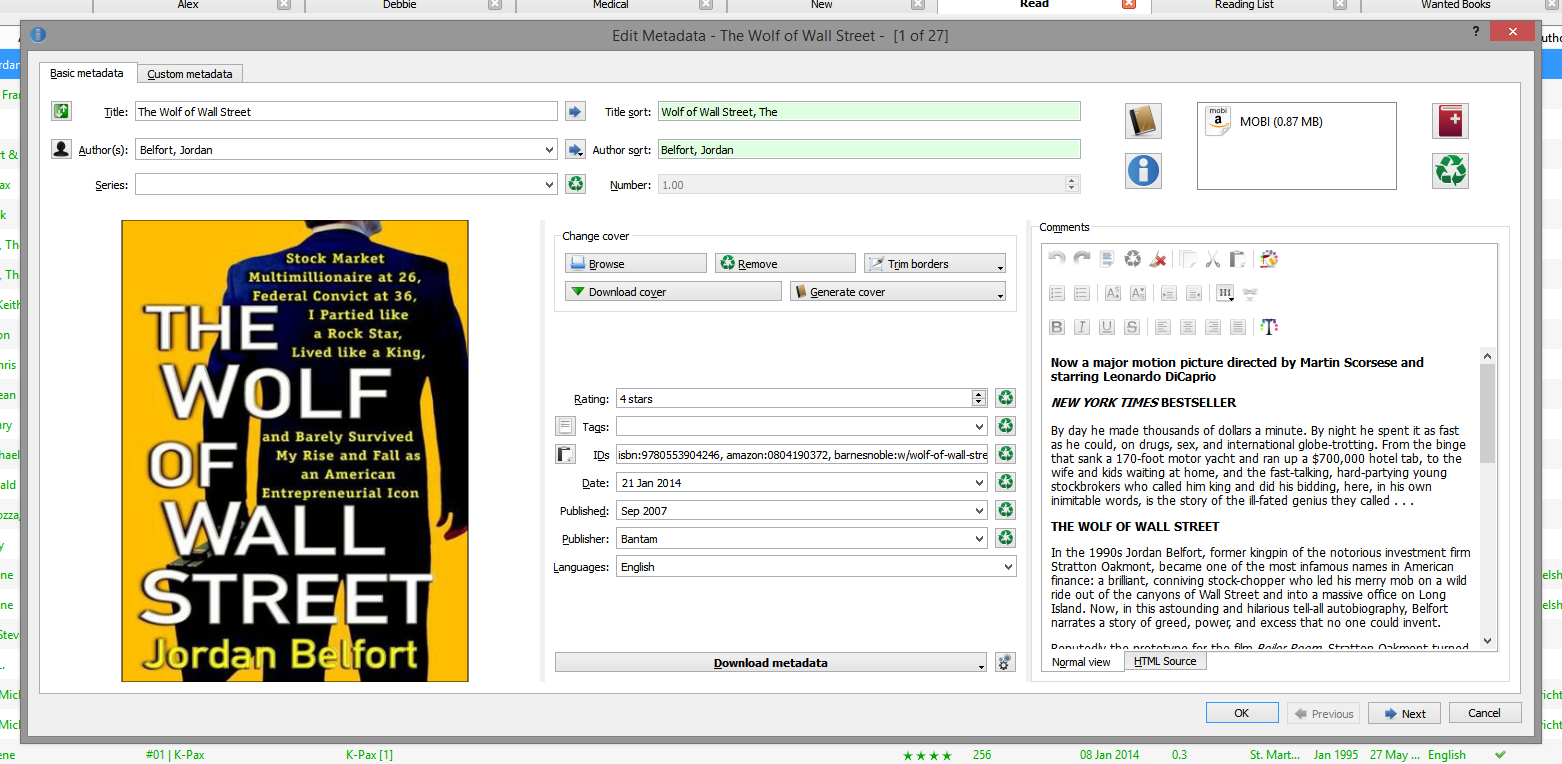Add a new format with red book icon
This screenshot has width=1562, height=764.
click(1450, 121)
